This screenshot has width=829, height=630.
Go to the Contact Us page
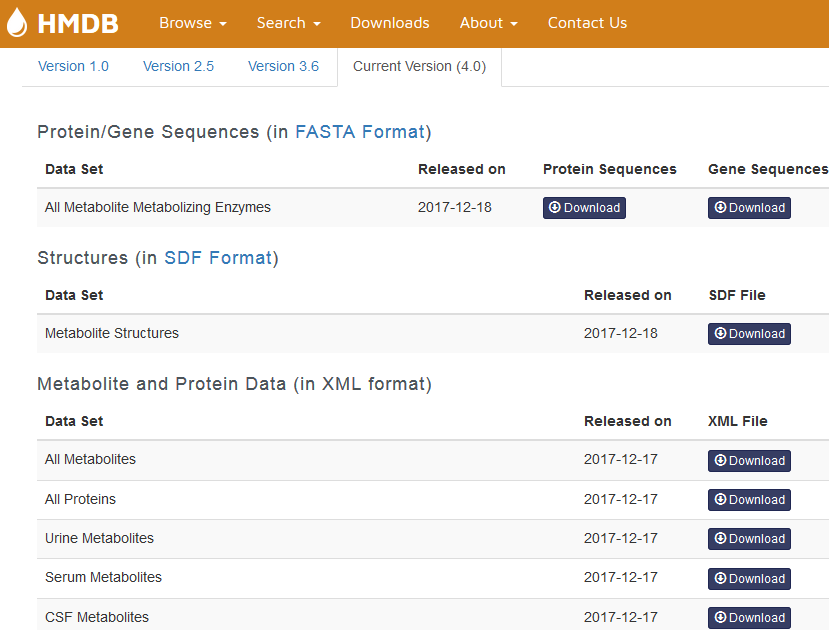587,23
